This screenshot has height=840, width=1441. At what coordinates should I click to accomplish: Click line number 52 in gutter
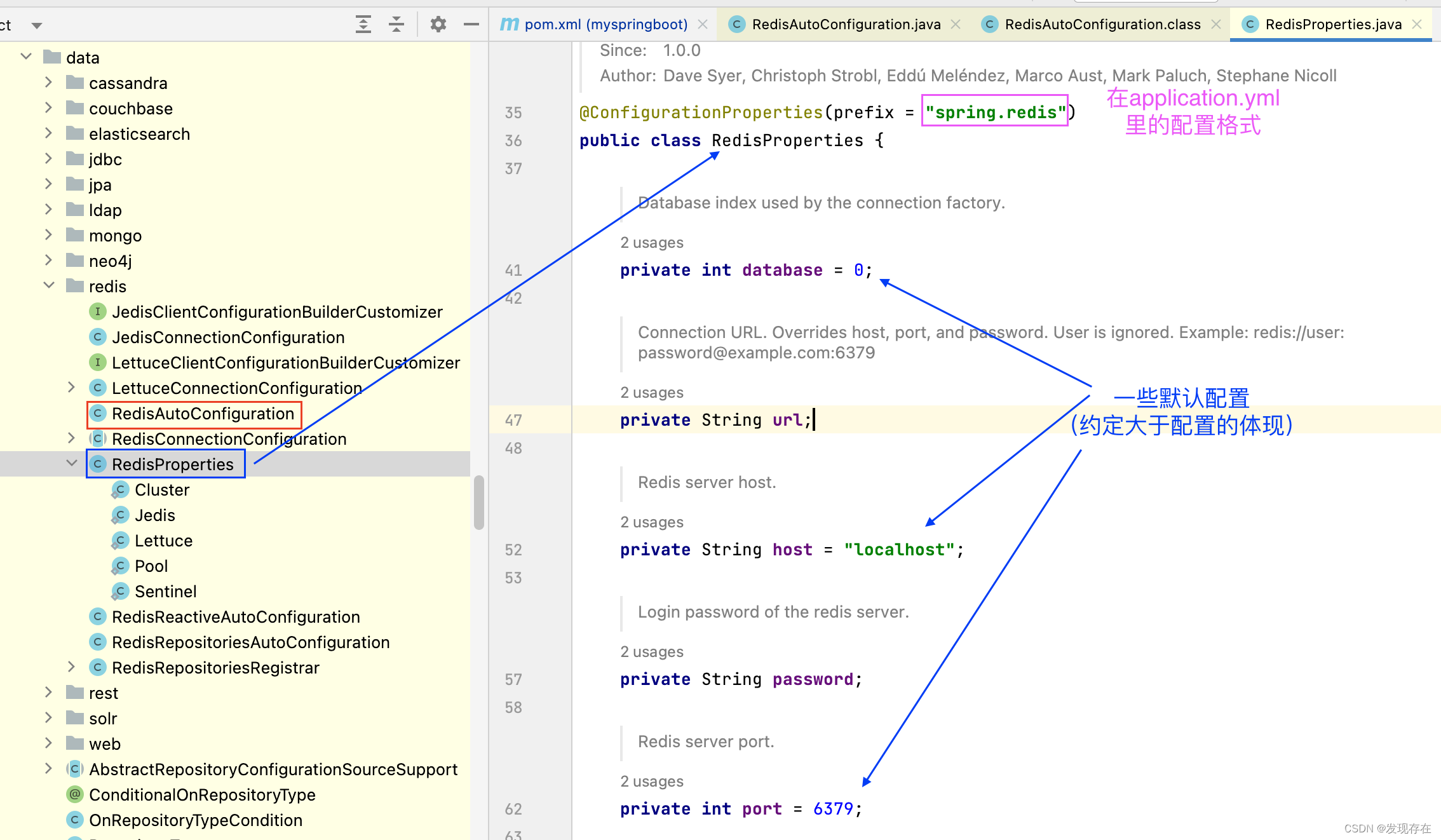513,550
